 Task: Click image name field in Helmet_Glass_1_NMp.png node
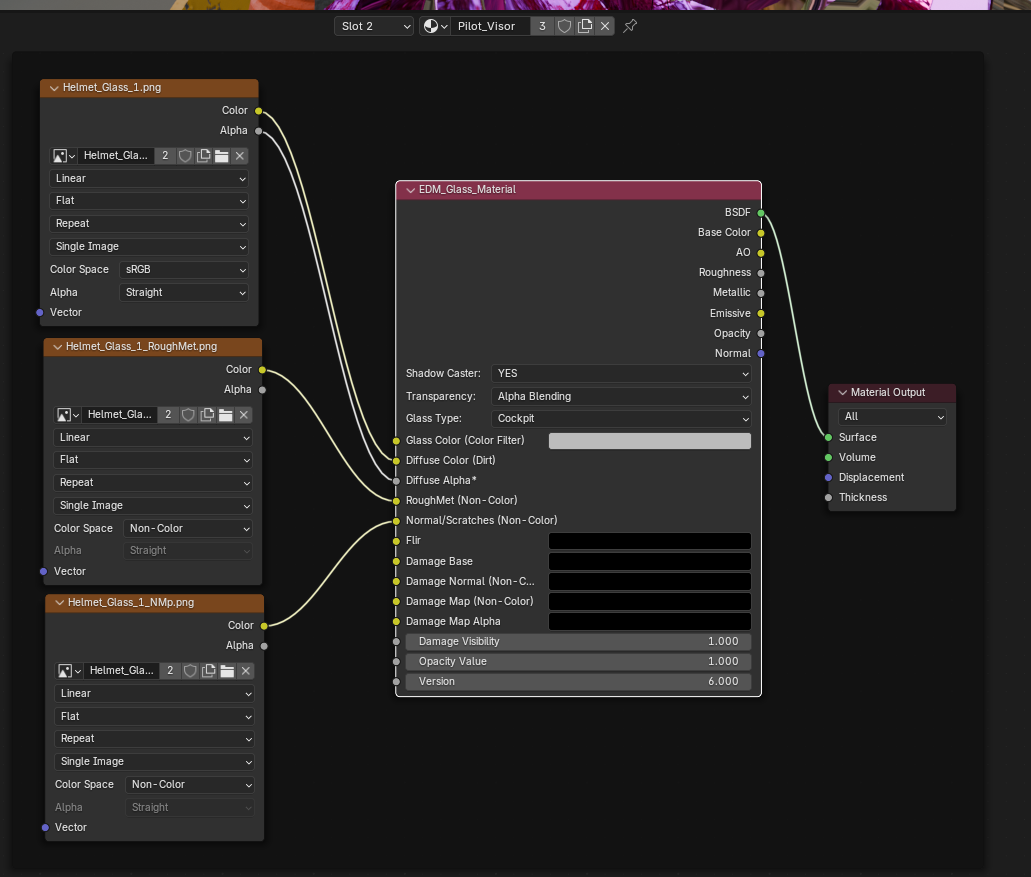pos(122,671)
